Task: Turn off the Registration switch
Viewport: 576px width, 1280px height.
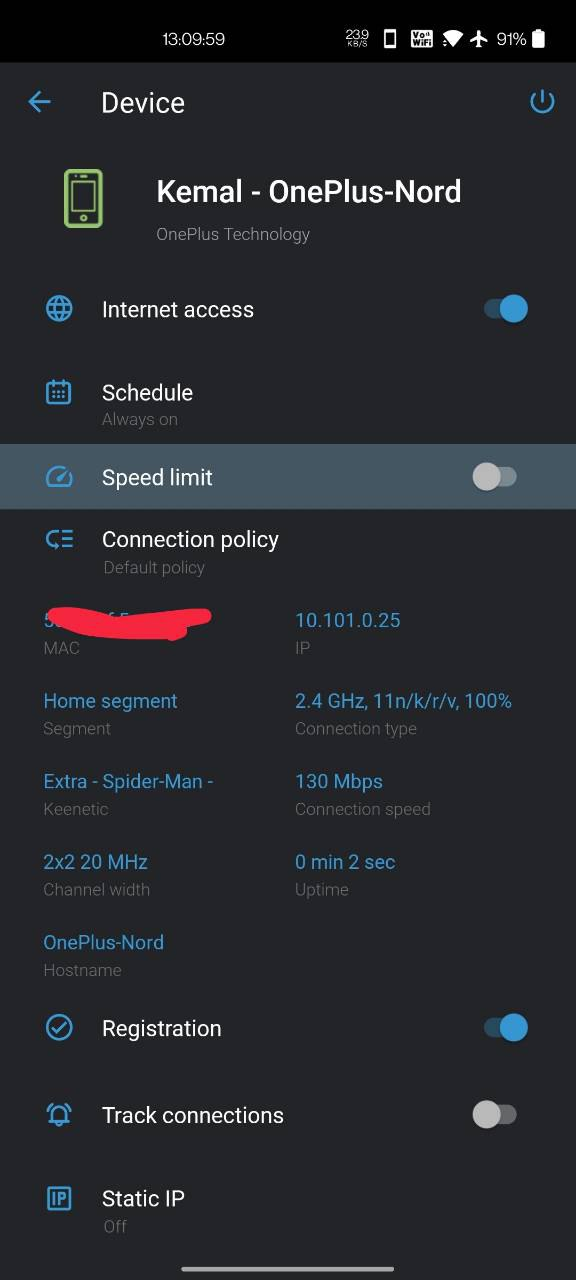Action: point(506,1028)
